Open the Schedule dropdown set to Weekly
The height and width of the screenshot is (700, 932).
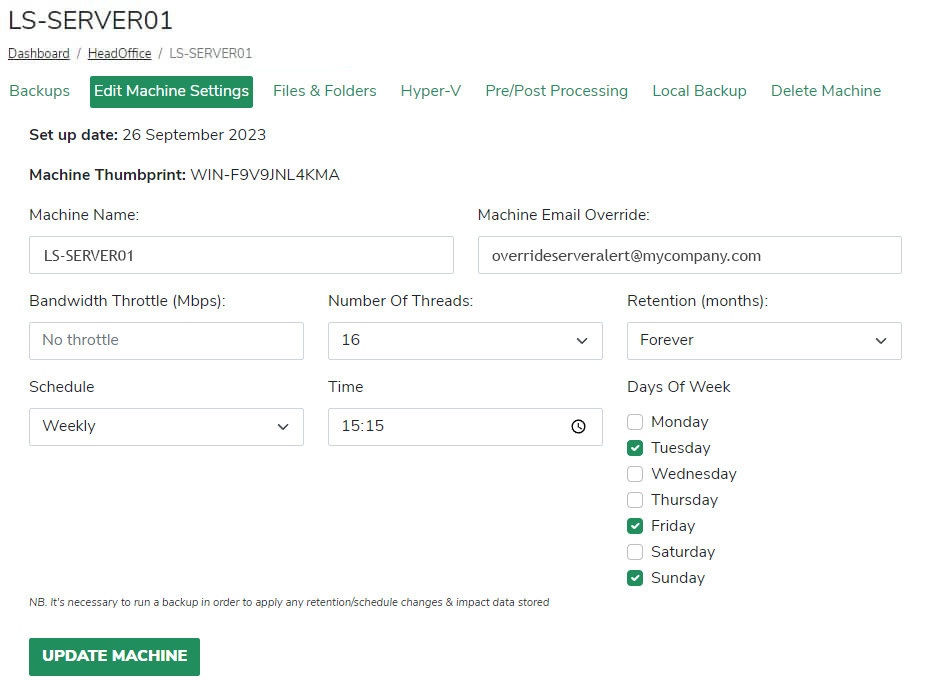[x=166, y=427]
